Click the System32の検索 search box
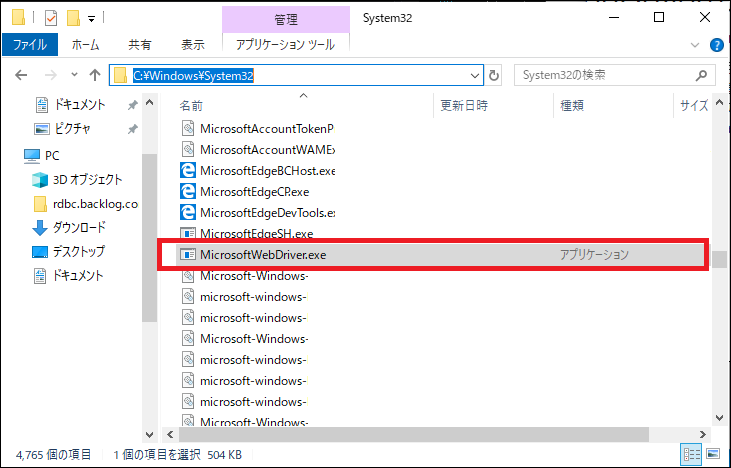This screenshot has width=731, height=468. (614, 76)
